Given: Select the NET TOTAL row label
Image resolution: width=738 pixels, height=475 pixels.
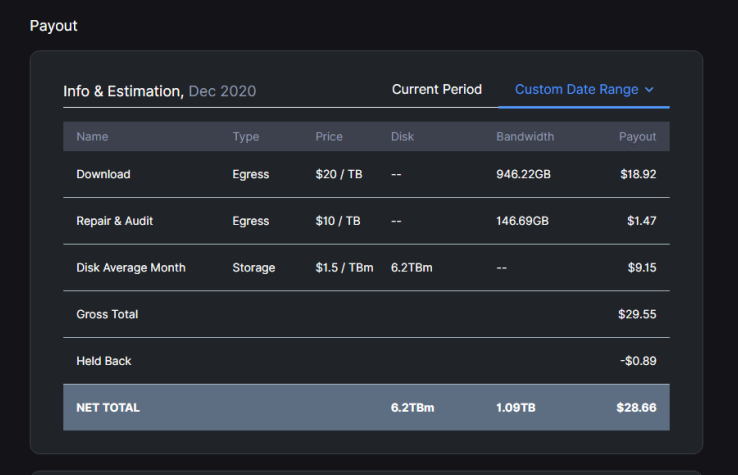Looking at the screenshot, I should (x=108, y=408).
